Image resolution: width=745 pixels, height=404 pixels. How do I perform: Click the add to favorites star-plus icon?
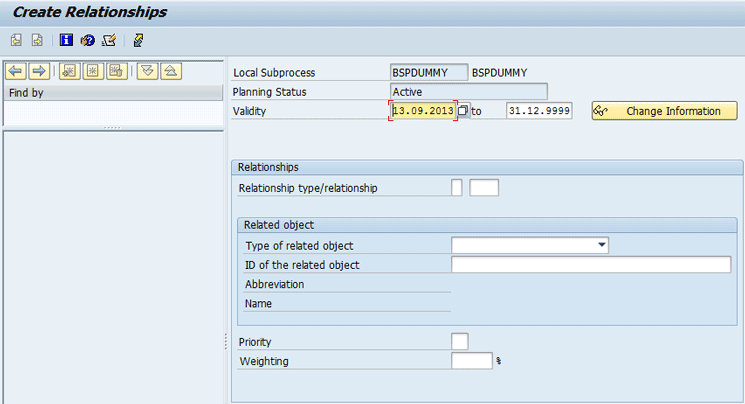[69, 71]
